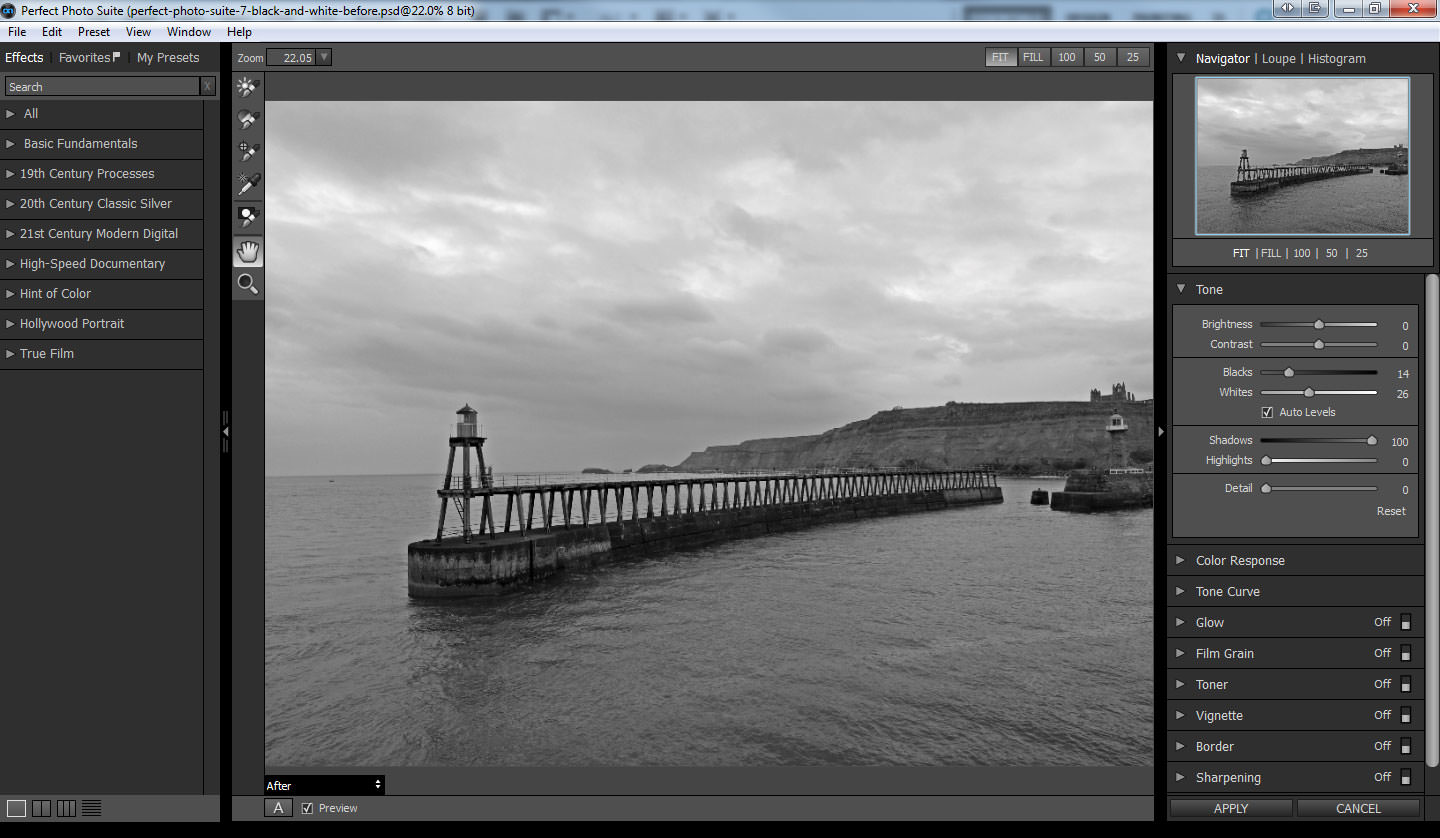The image size is (1440, 838).
Task: Choose the eyedropper color response tool
Action: coord(248,184)
